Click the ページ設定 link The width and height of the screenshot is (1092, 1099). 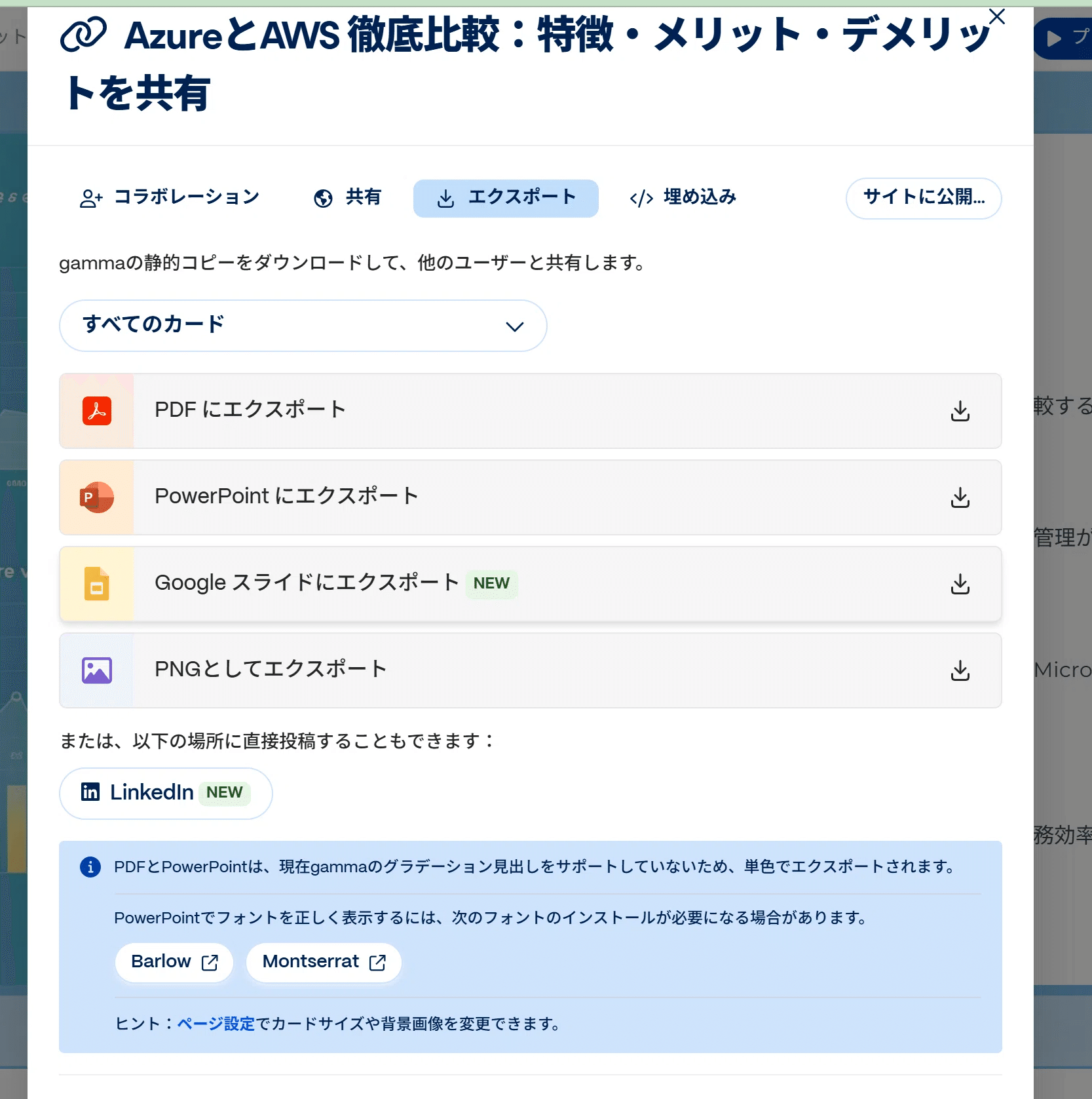click(216, 1024)
